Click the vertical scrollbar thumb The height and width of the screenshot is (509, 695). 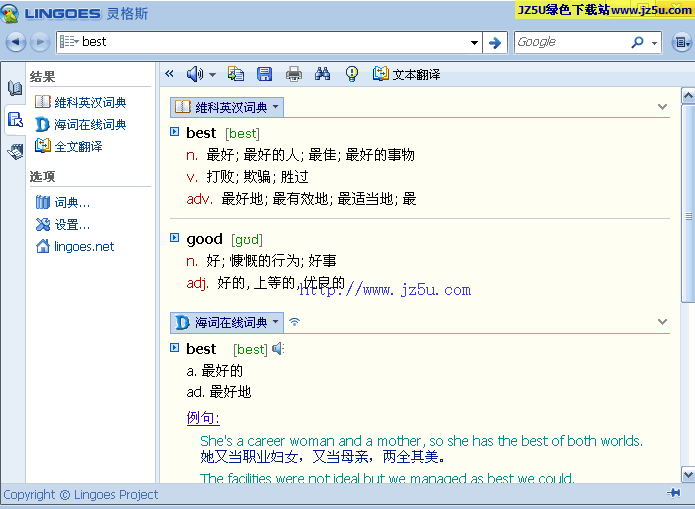pyautogui.click(x=688, y=204)
